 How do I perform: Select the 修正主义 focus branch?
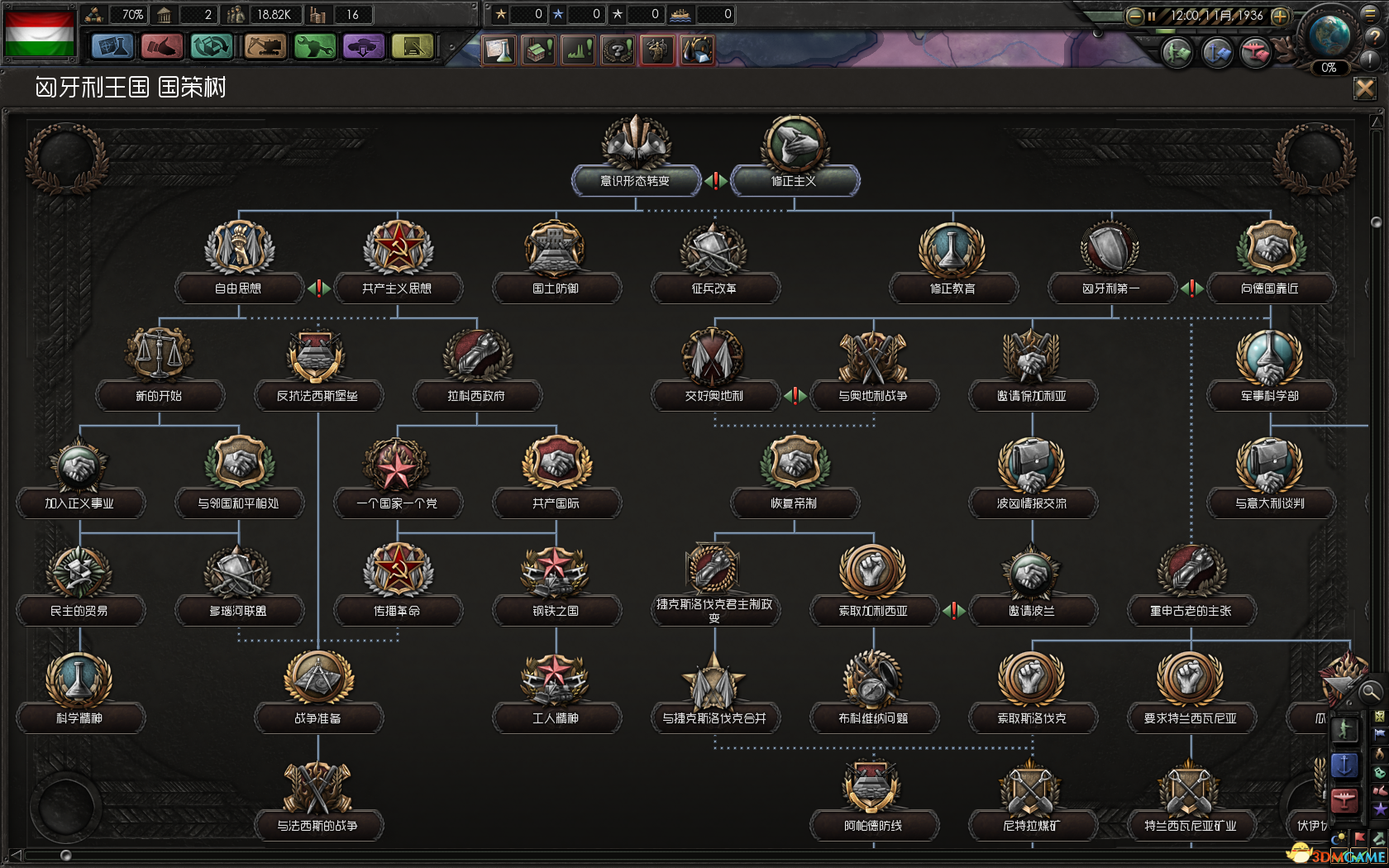tap(795, 180)
